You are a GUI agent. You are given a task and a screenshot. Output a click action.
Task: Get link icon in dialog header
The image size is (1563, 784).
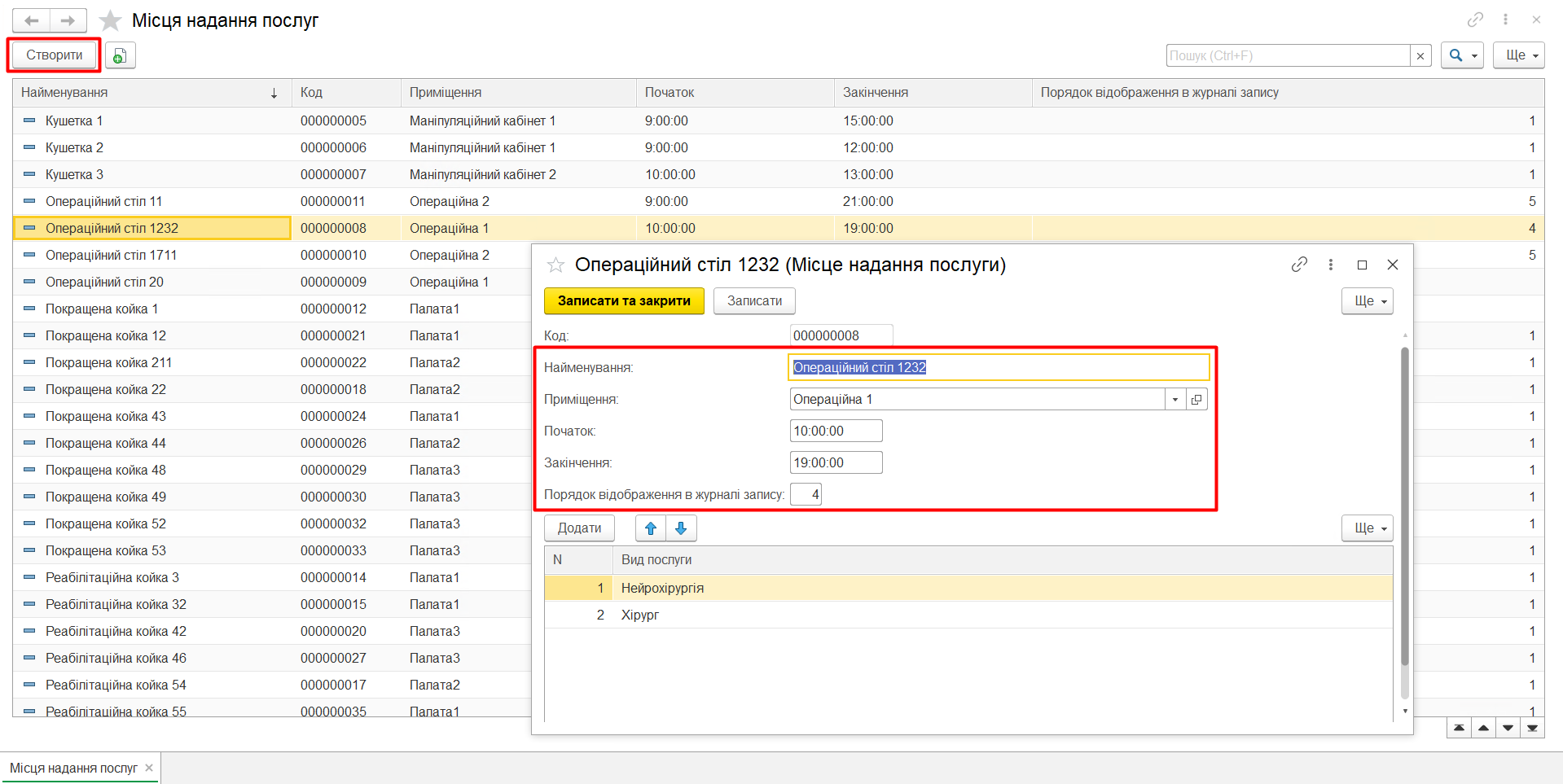pos(1299,265)
